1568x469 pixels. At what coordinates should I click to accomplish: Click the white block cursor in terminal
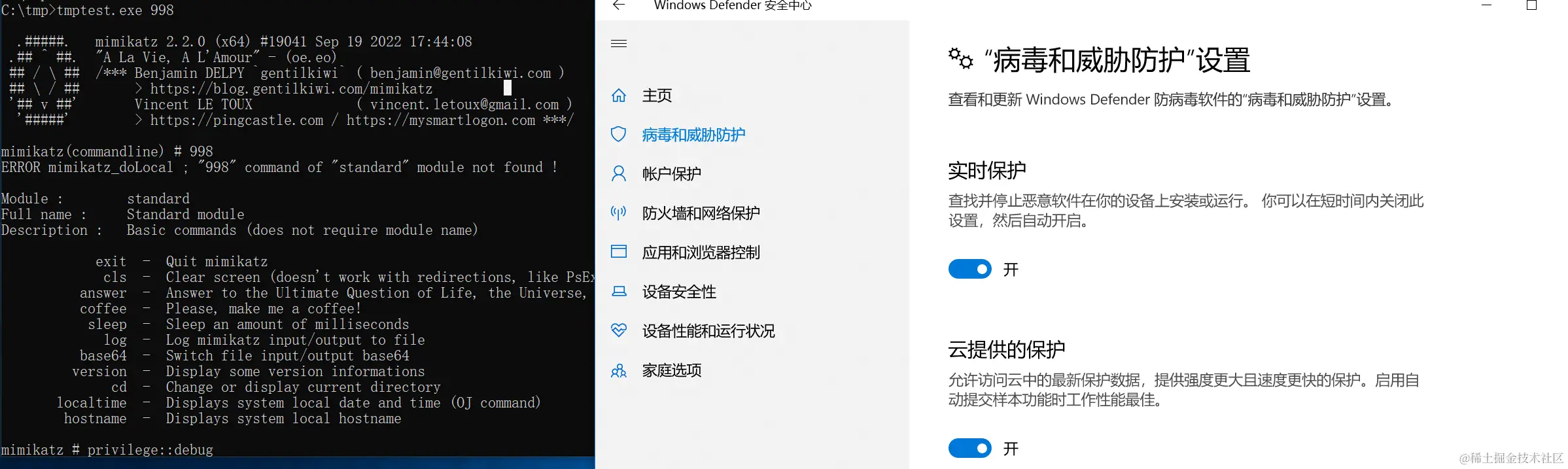point(507,88)
